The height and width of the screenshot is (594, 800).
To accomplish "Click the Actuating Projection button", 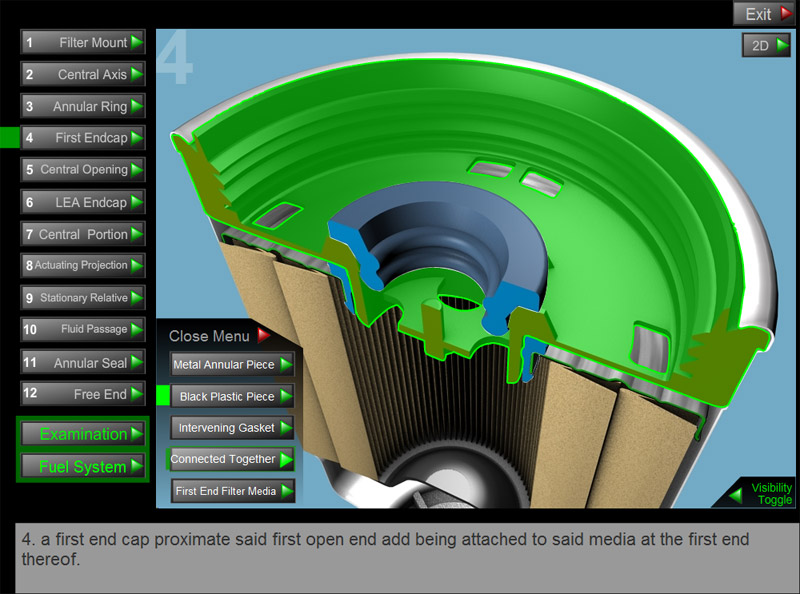I will tap(83, 265).
